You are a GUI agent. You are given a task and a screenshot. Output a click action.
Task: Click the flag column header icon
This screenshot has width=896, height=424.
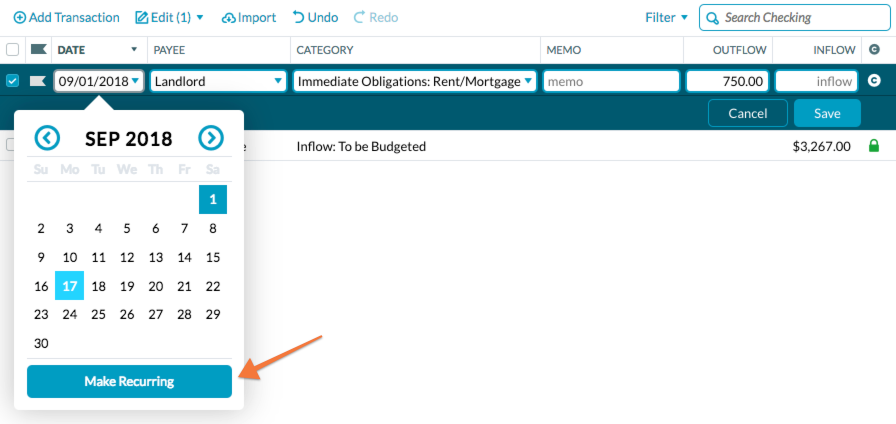click(x=38, y=50)
